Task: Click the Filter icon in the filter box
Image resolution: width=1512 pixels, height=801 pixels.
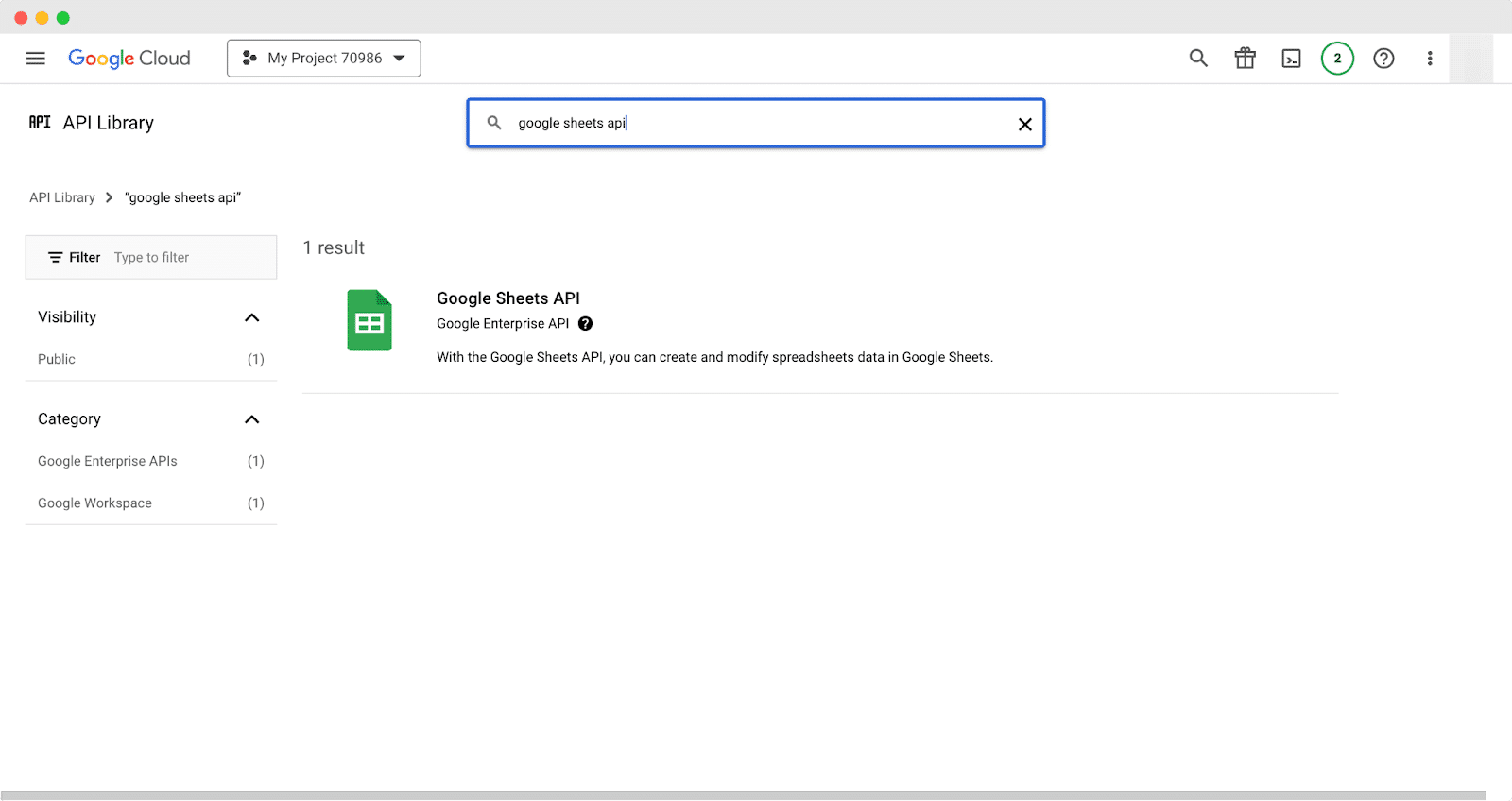Action: click(56, 258)
